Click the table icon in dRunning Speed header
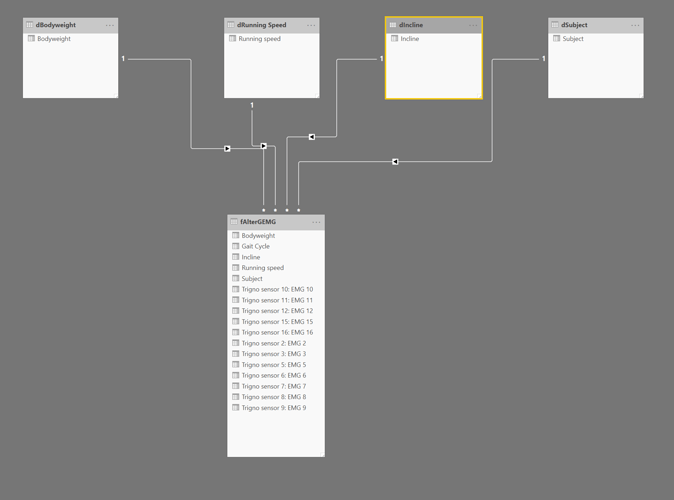674x500 pixels. 231,25
